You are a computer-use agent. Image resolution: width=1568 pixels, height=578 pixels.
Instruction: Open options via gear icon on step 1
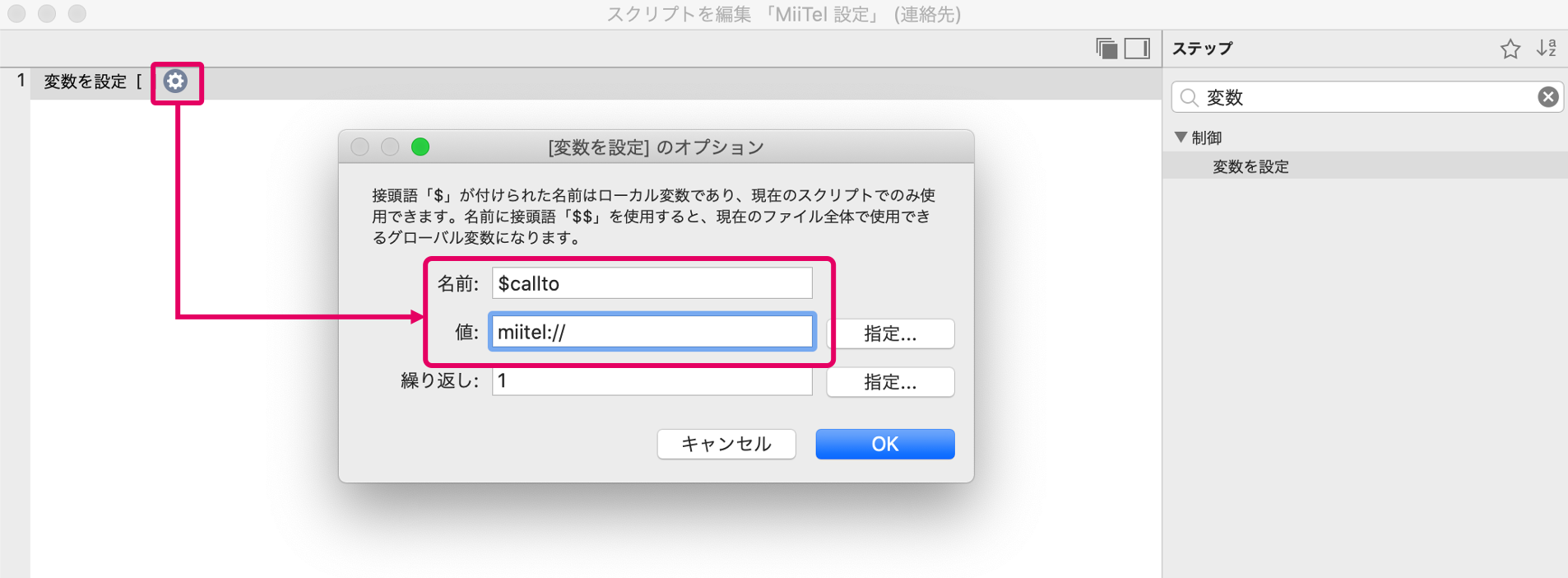[x=175, y=82]
